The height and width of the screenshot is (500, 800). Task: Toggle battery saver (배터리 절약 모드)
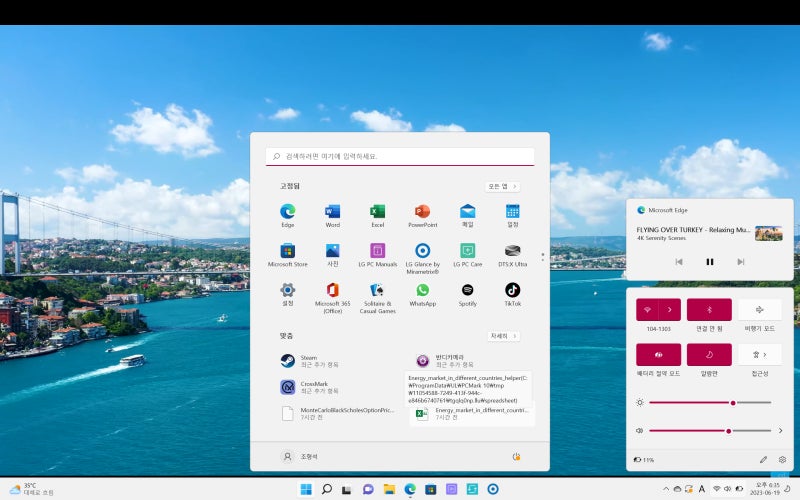[658, 355]
